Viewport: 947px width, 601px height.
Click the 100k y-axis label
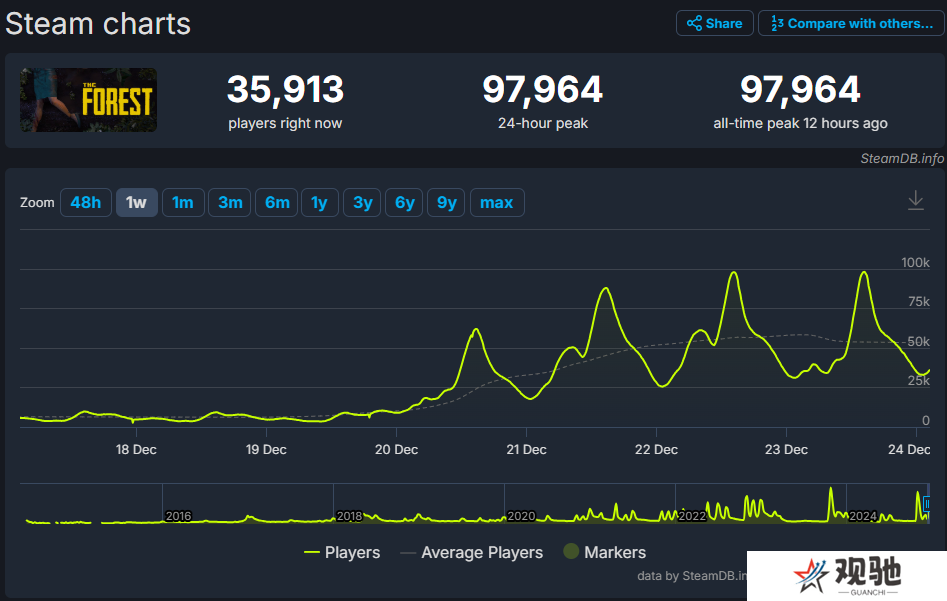[915, 263]
